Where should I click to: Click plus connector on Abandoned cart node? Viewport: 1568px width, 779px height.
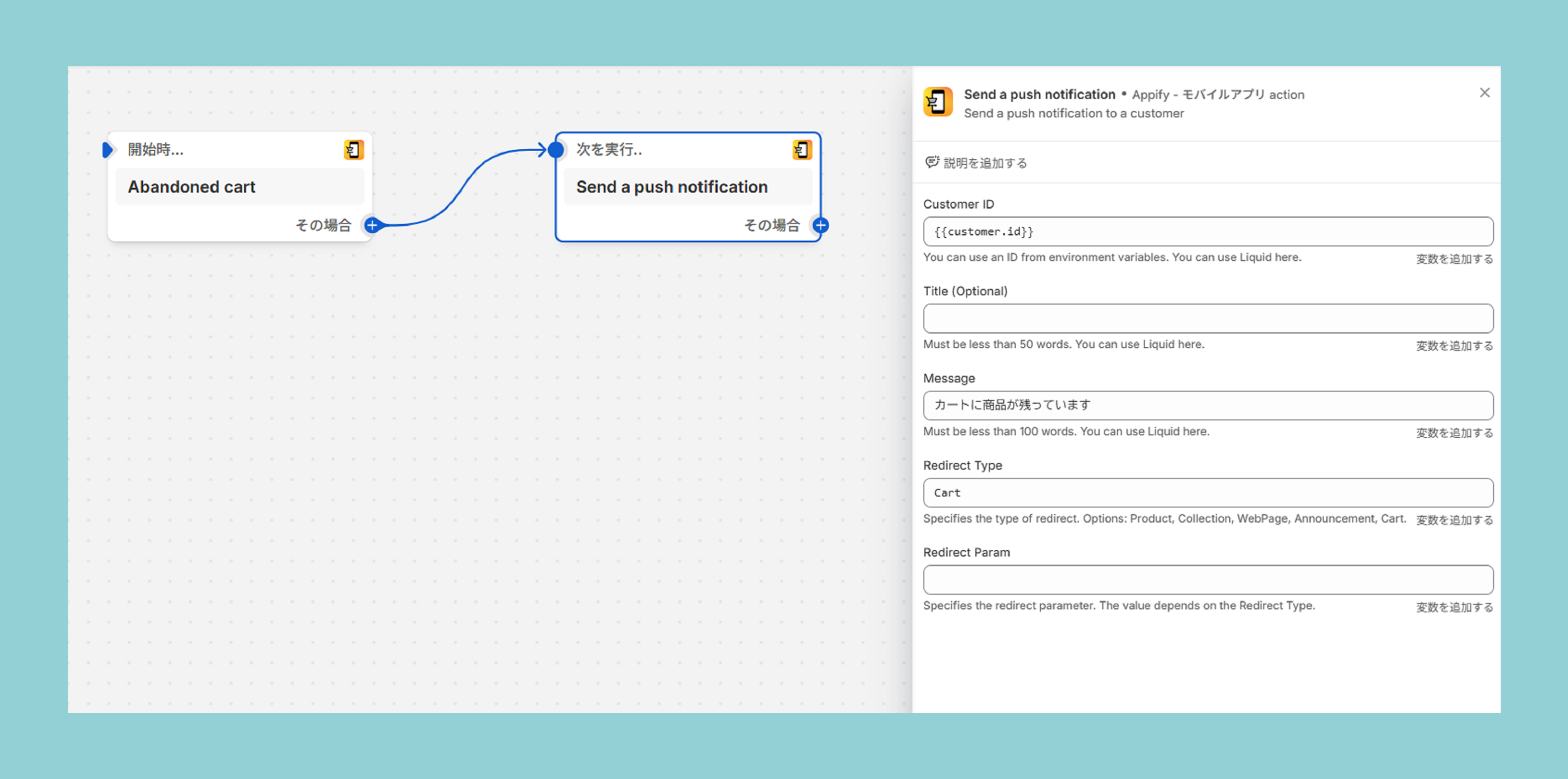point(372,225)
